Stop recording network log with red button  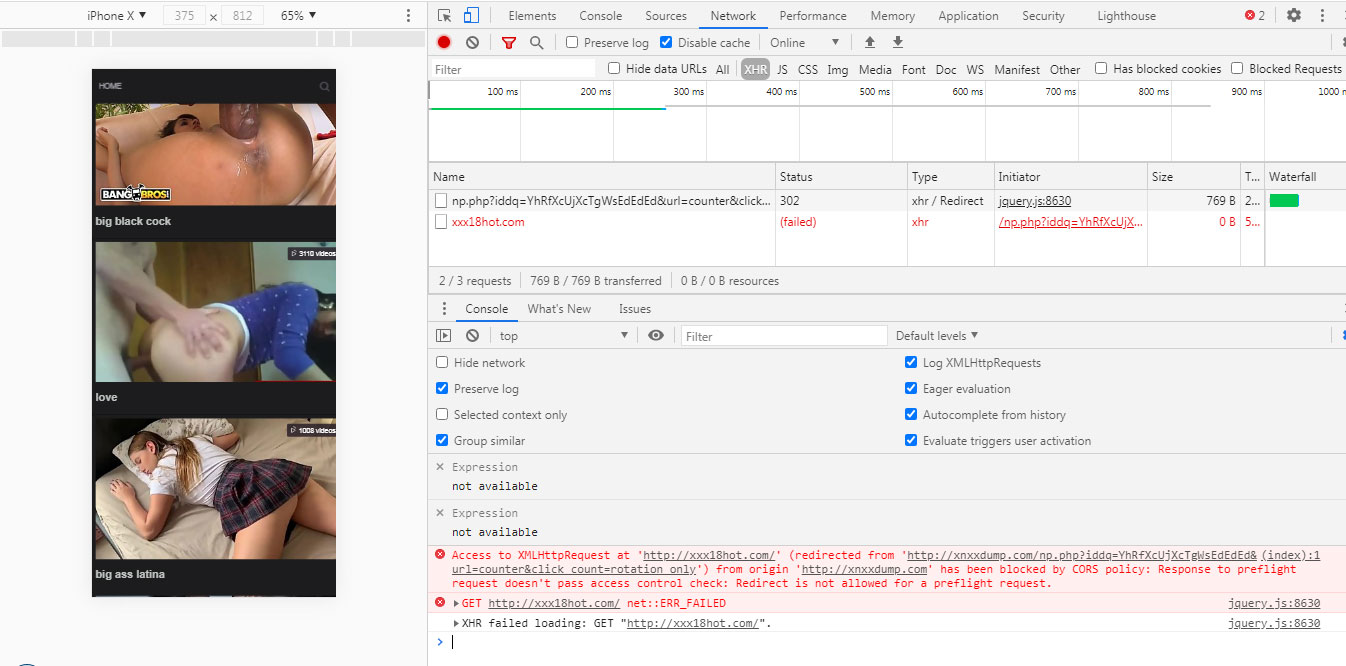click(444, 42)
